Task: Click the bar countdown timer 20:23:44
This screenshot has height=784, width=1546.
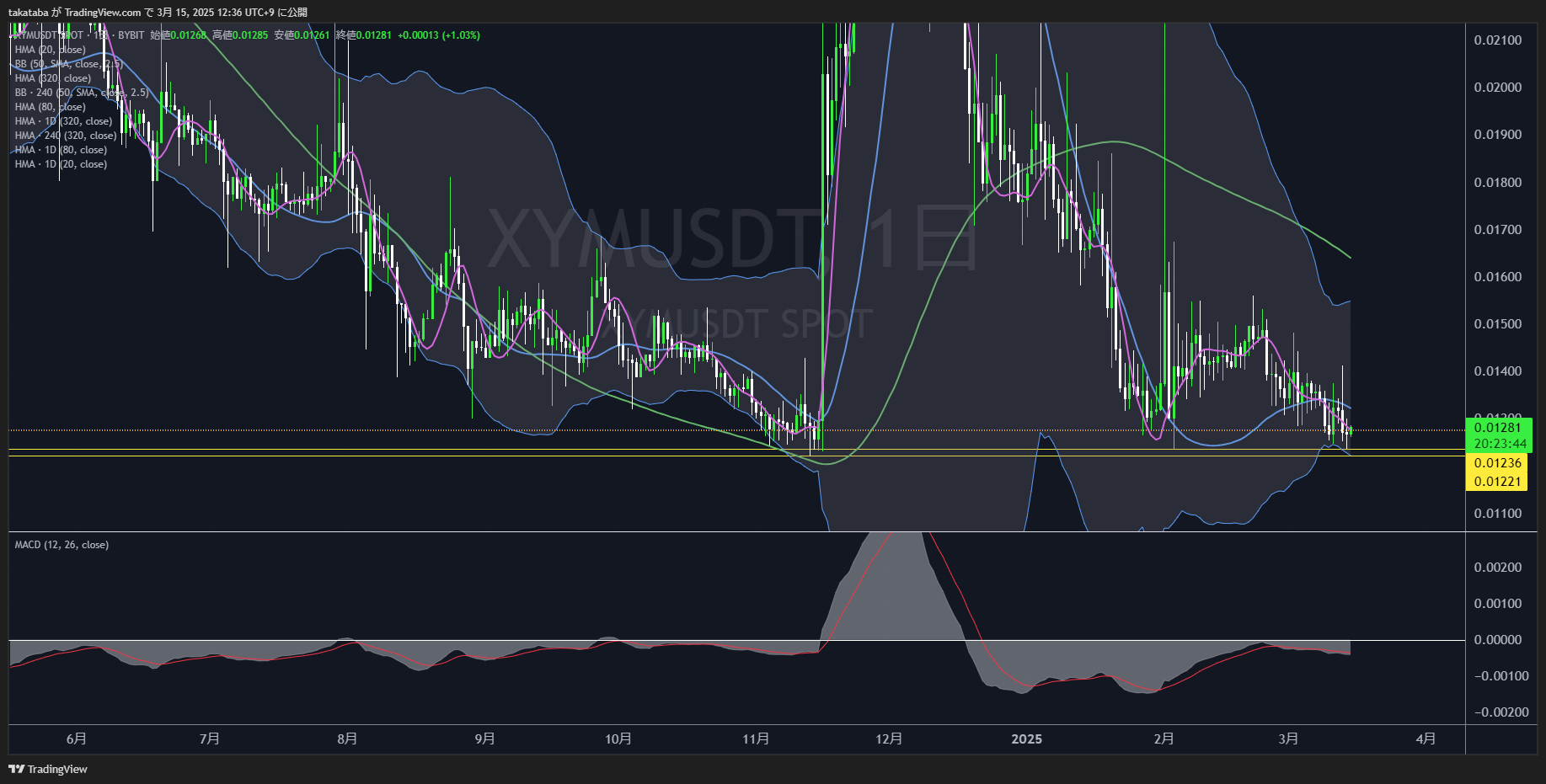Action: tap(1500, 444)
